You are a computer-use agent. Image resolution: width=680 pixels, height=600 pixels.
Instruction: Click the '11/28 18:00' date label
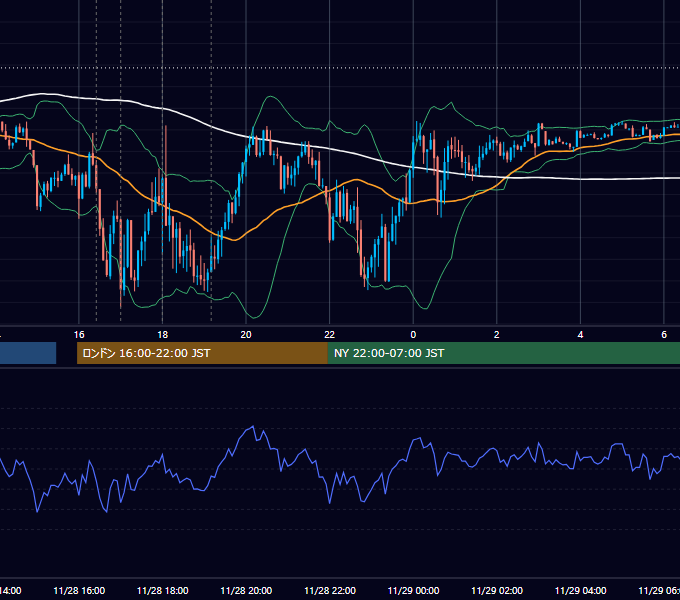(x=163, y=590)
